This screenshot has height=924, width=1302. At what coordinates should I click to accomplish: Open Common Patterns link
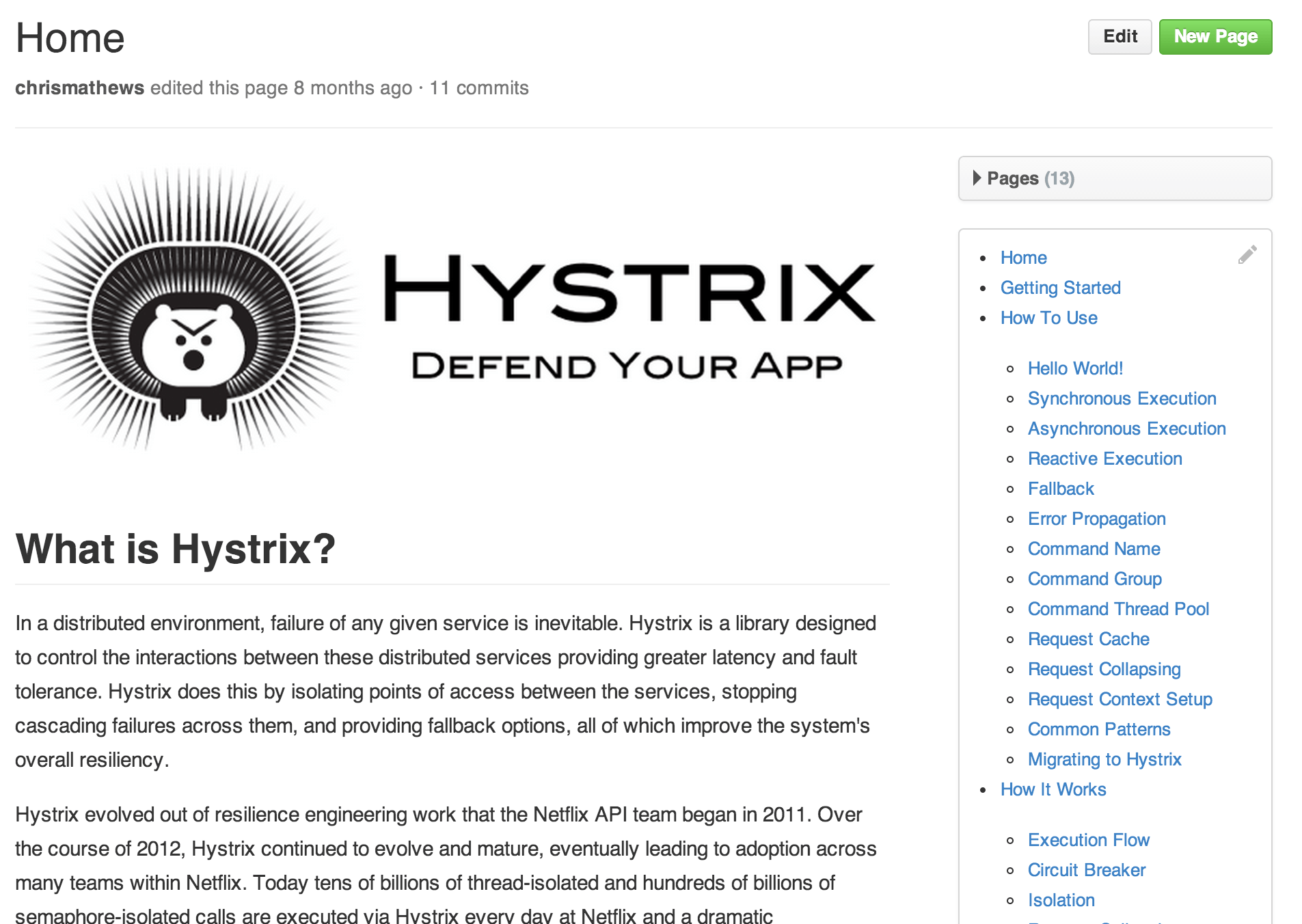(1099, 729)
